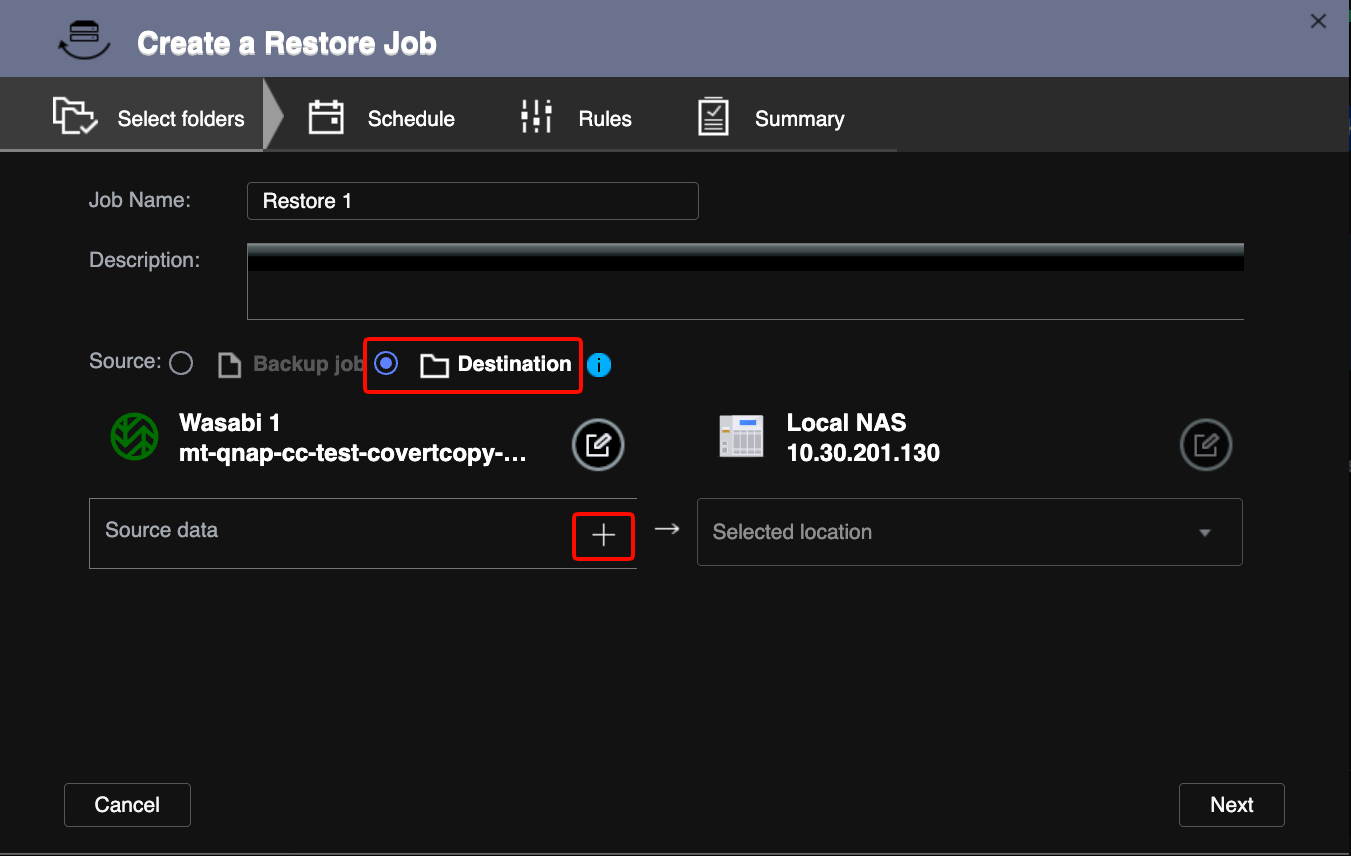Image resolution: width=1351 pixels, height=856 pixels.
Task: Click the Select folders step icon
Action: [x=75, y=117]
